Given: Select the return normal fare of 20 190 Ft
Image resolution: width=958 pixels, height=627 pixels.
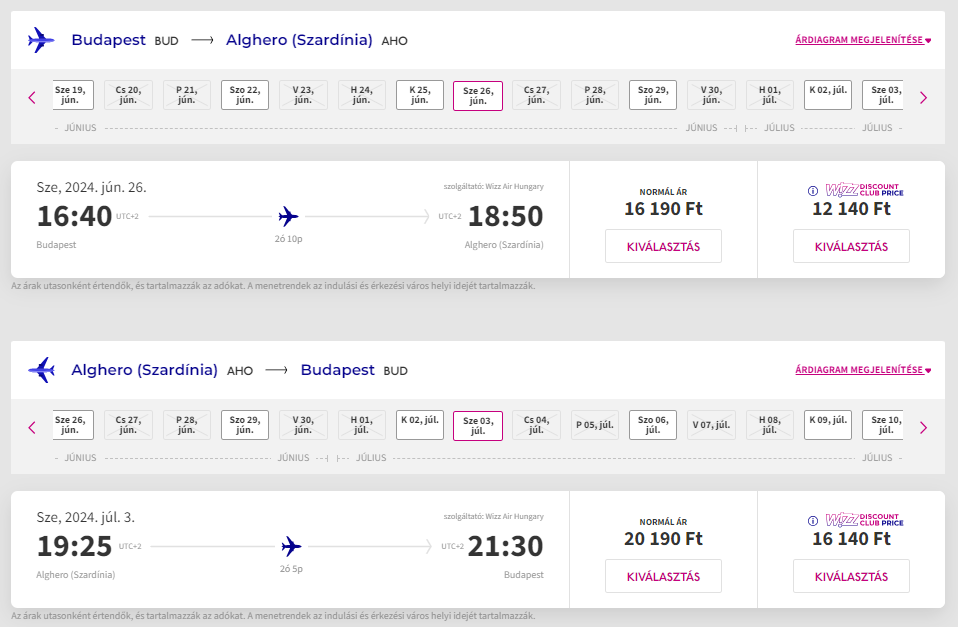Looking at the screenshot, I should 663,576.
